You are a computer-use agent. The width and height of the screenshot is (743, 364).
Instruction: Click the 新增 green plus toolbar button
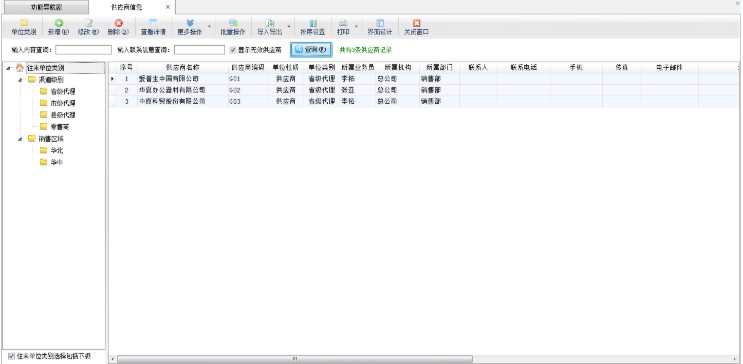click(x=58, y=27)
